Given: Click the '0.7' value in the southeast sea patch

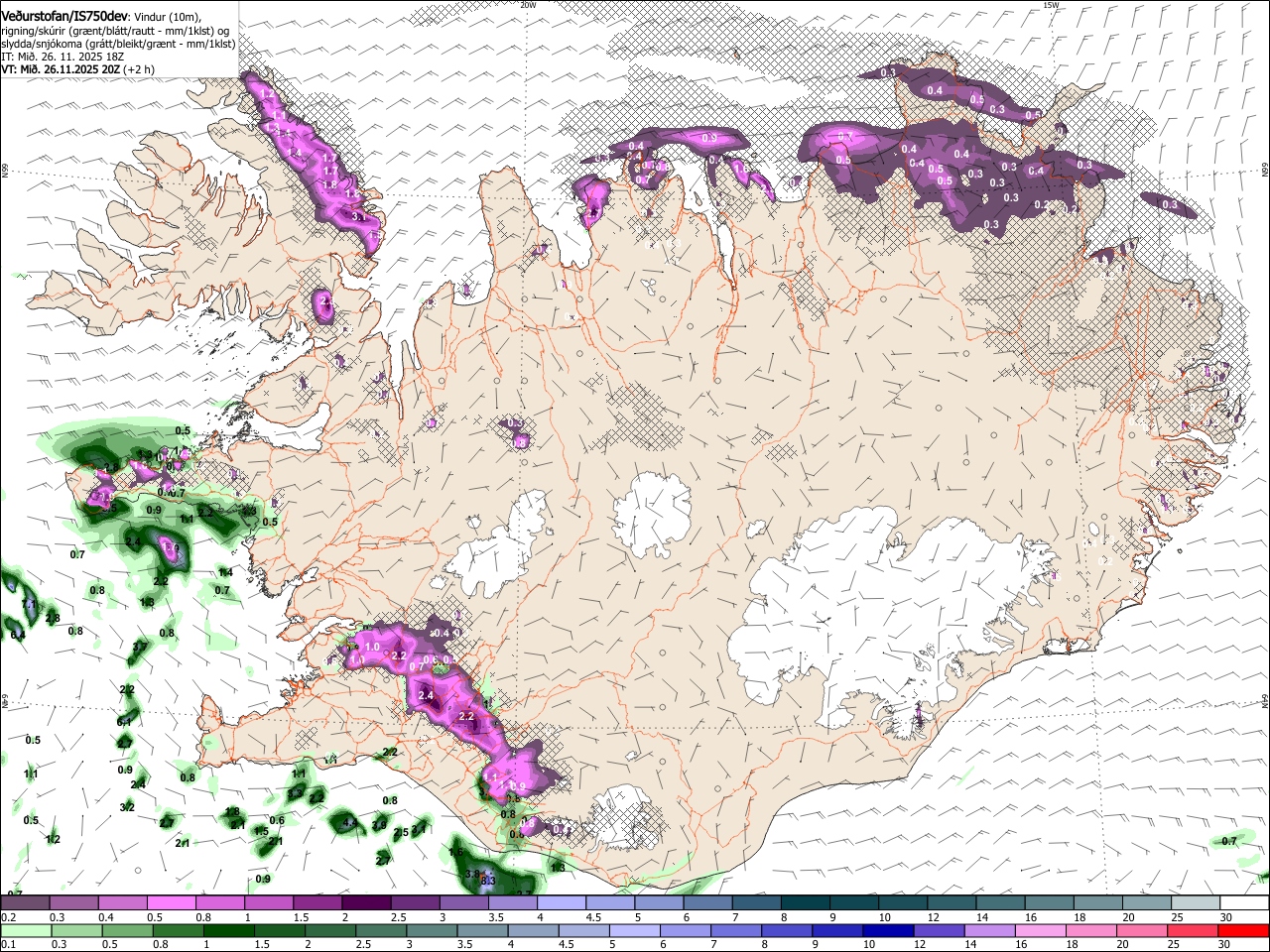Looking at the screenshot, I should tap(1229, 841).
